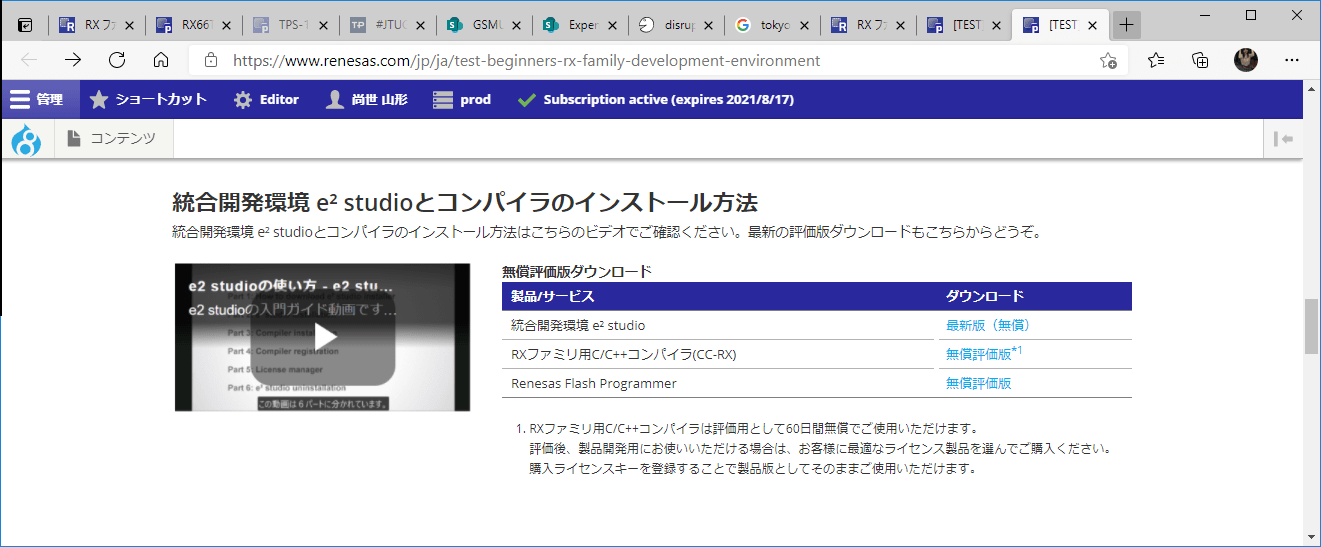This screenshot has width=1321, height=547.
Task: Open CC-RX 無償評価版 download link
Action: click(979, 354)
